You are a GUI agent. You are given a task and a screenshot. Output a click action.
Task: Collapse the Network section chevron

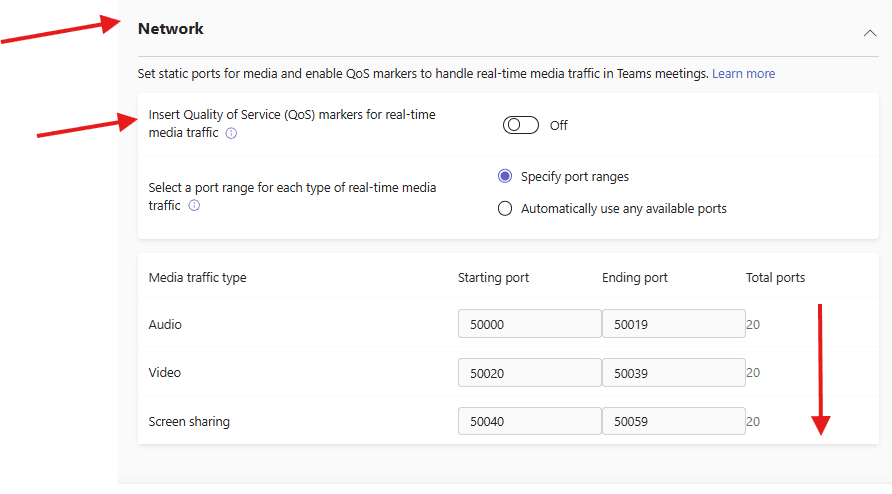click(x=869, y=32)
